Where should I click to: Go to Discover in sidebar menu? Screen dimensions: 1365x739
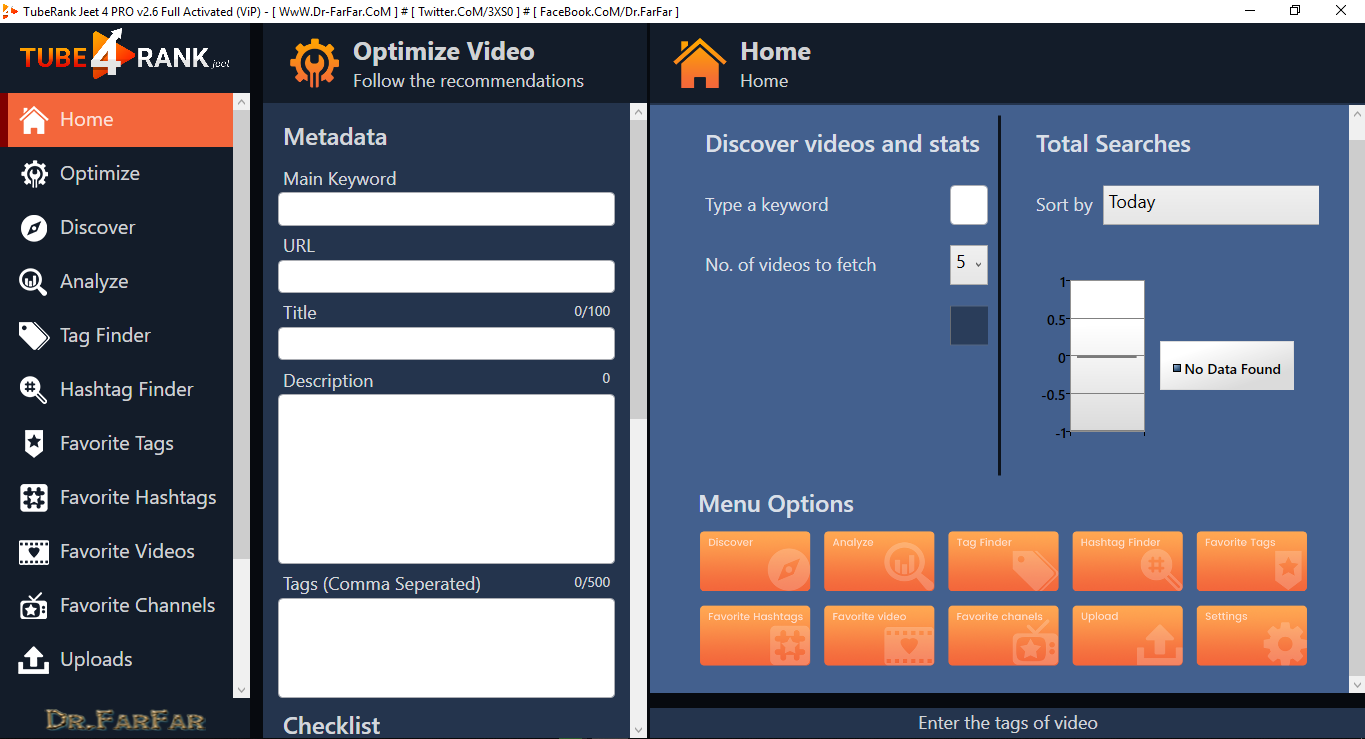[x=117, y=228]
